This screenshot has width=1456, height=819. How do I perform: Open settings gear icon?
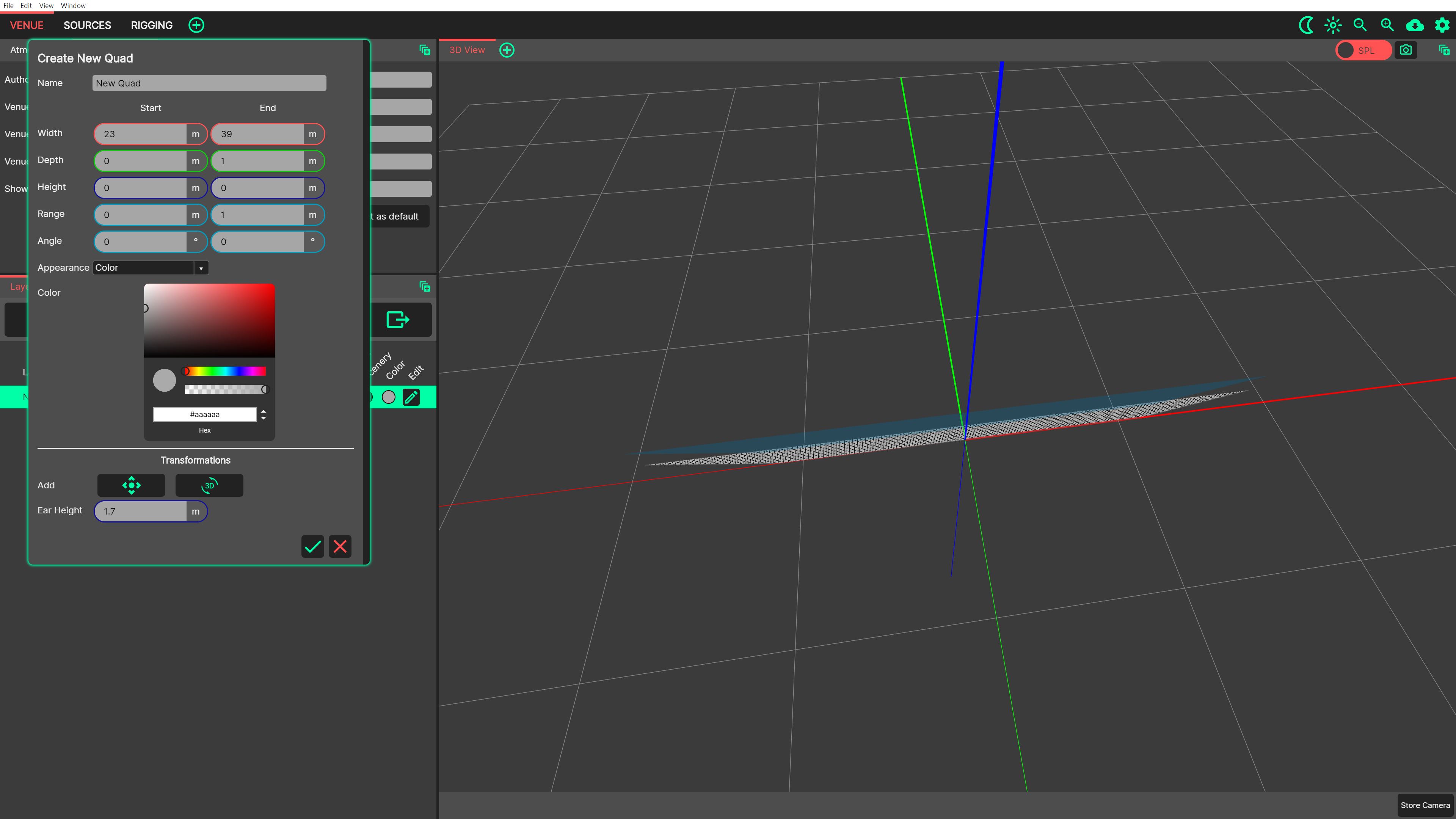(1442, 25)
